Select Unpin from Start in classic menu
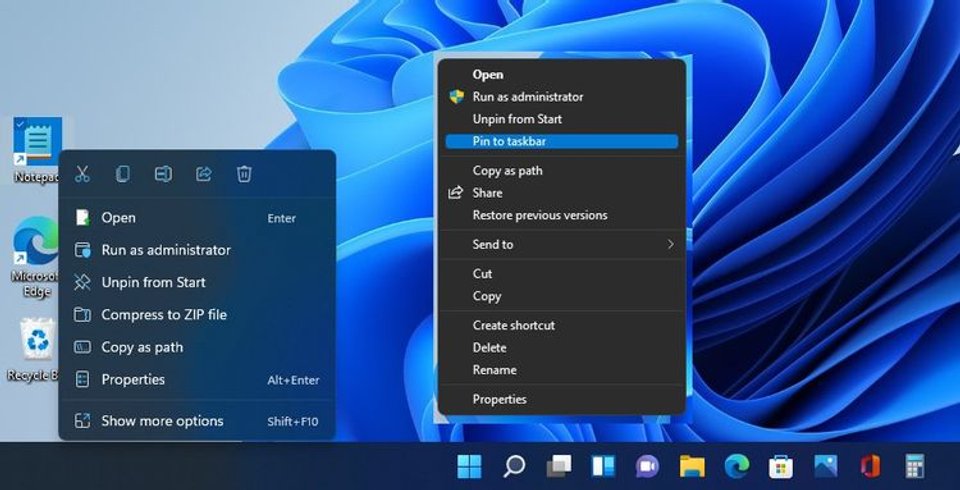 (562, 119)
